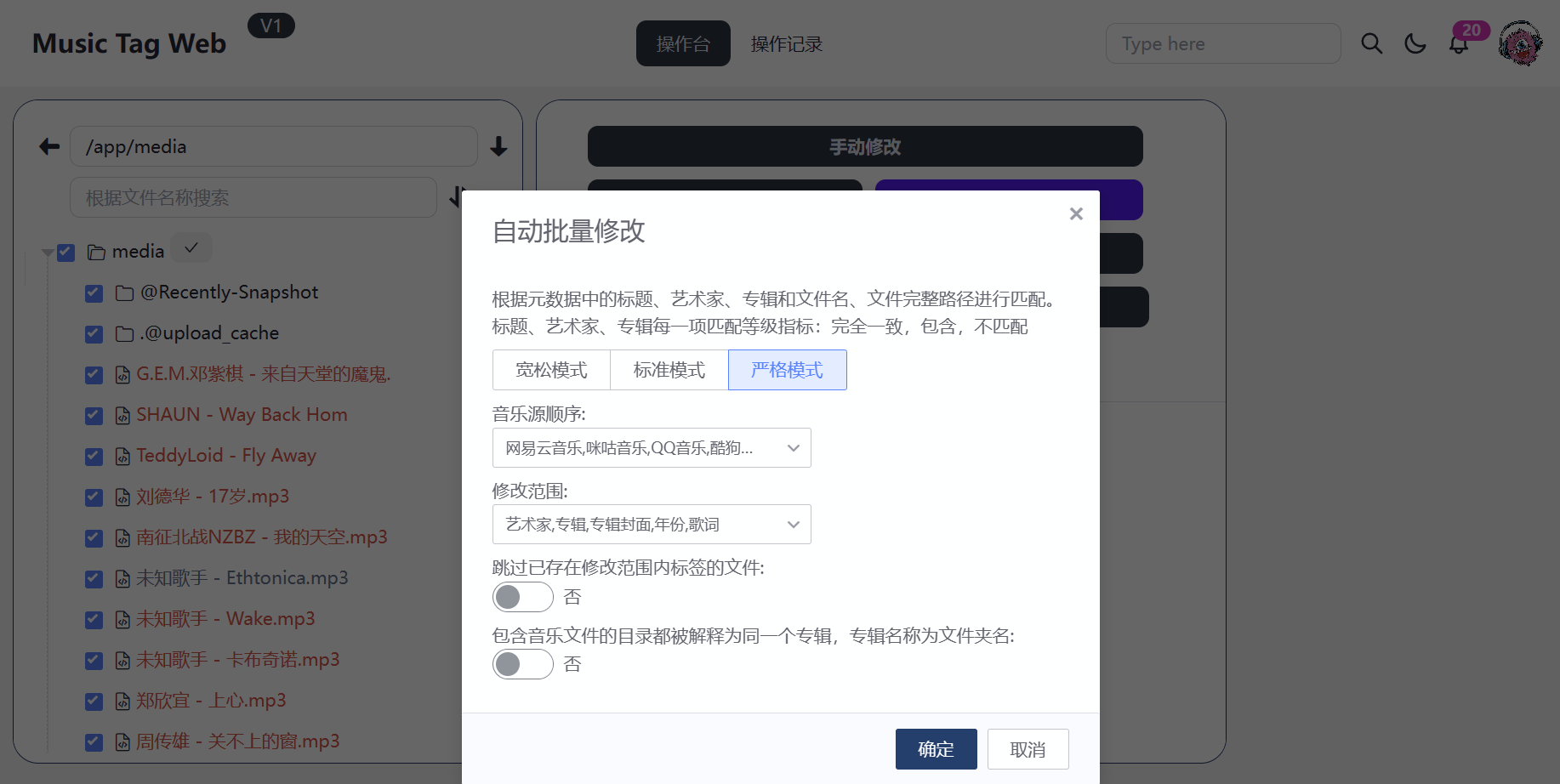The width and height of the screenshot is (1560, 784).
Task: Enable the 跳过已存在修改范围内标签的文件 switch
Action: [x=523, y=597]
